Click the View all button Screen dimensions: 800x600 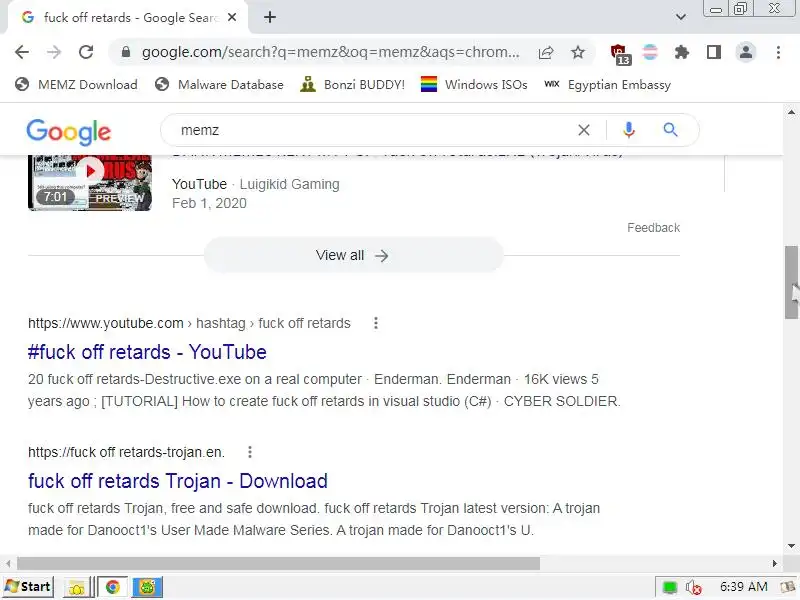tap(353, 255)
